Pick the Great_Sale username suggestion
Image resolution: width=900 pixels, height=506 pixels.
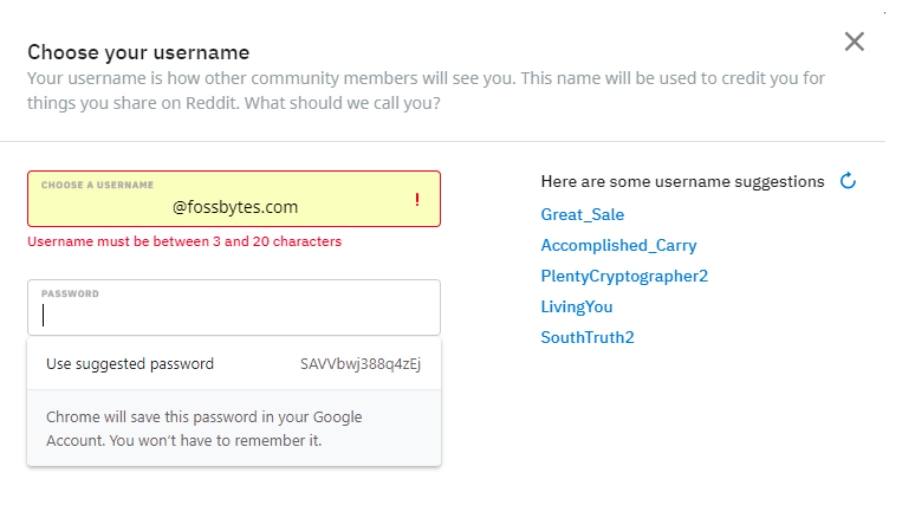[x=582, y=214]
